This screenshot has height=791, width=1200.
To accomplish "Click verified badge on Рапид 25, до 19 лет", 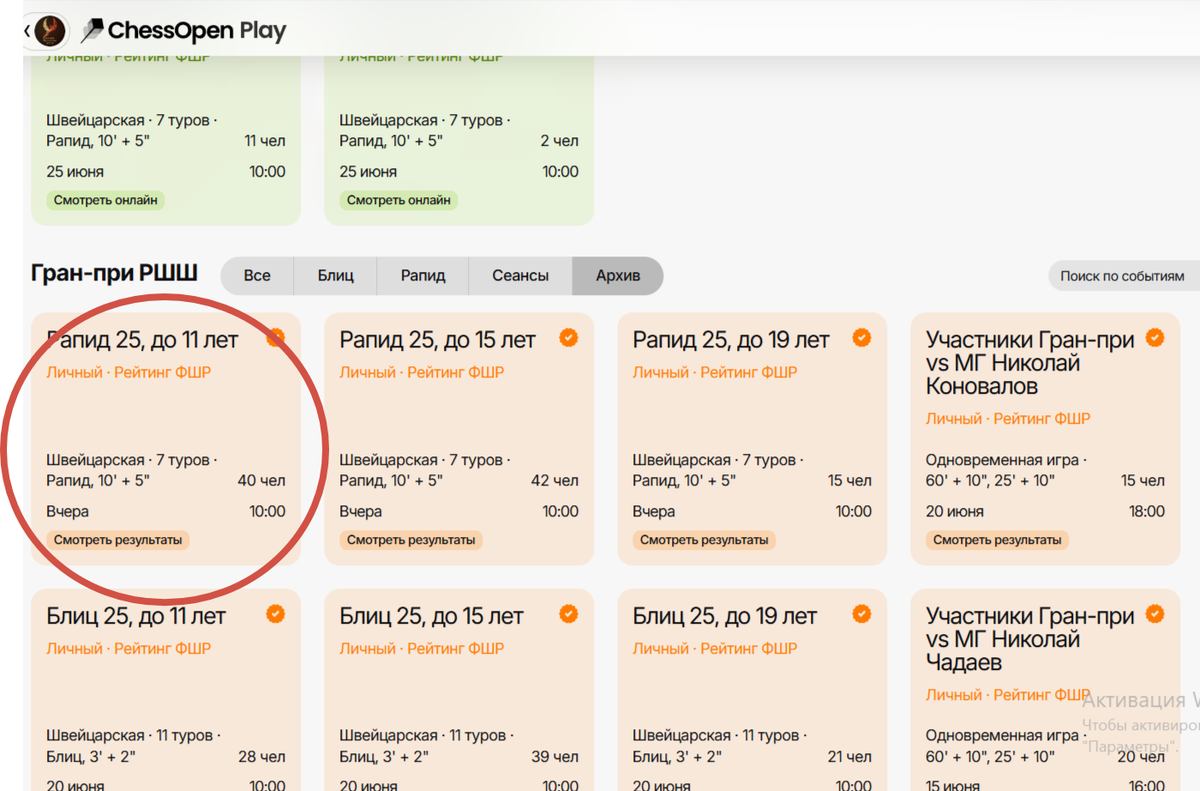I will click(x=861, y=338).
